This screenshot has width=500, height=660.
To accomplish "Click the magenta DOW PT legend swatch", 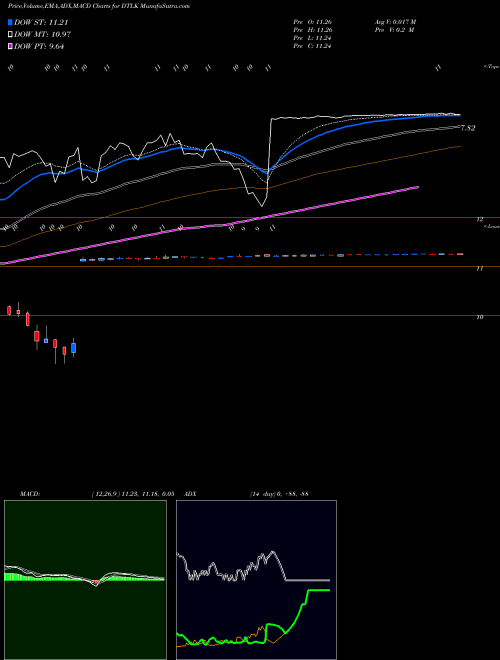I will (x=10, y=46).
